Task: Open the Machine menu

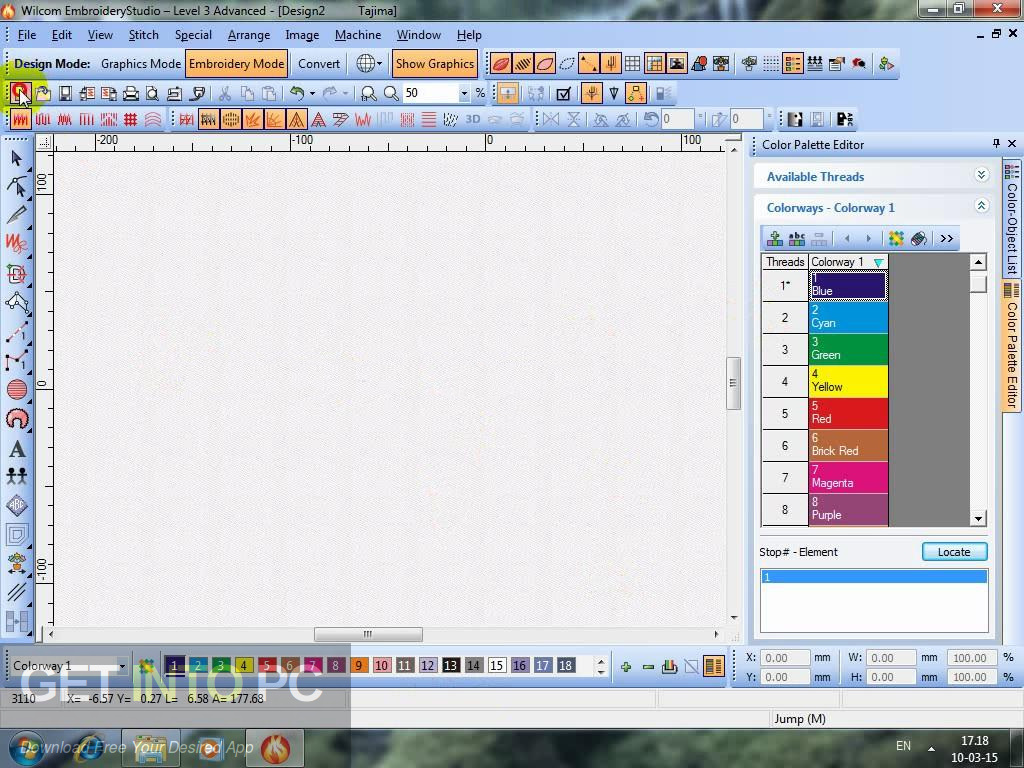Action: click(358, 35)
